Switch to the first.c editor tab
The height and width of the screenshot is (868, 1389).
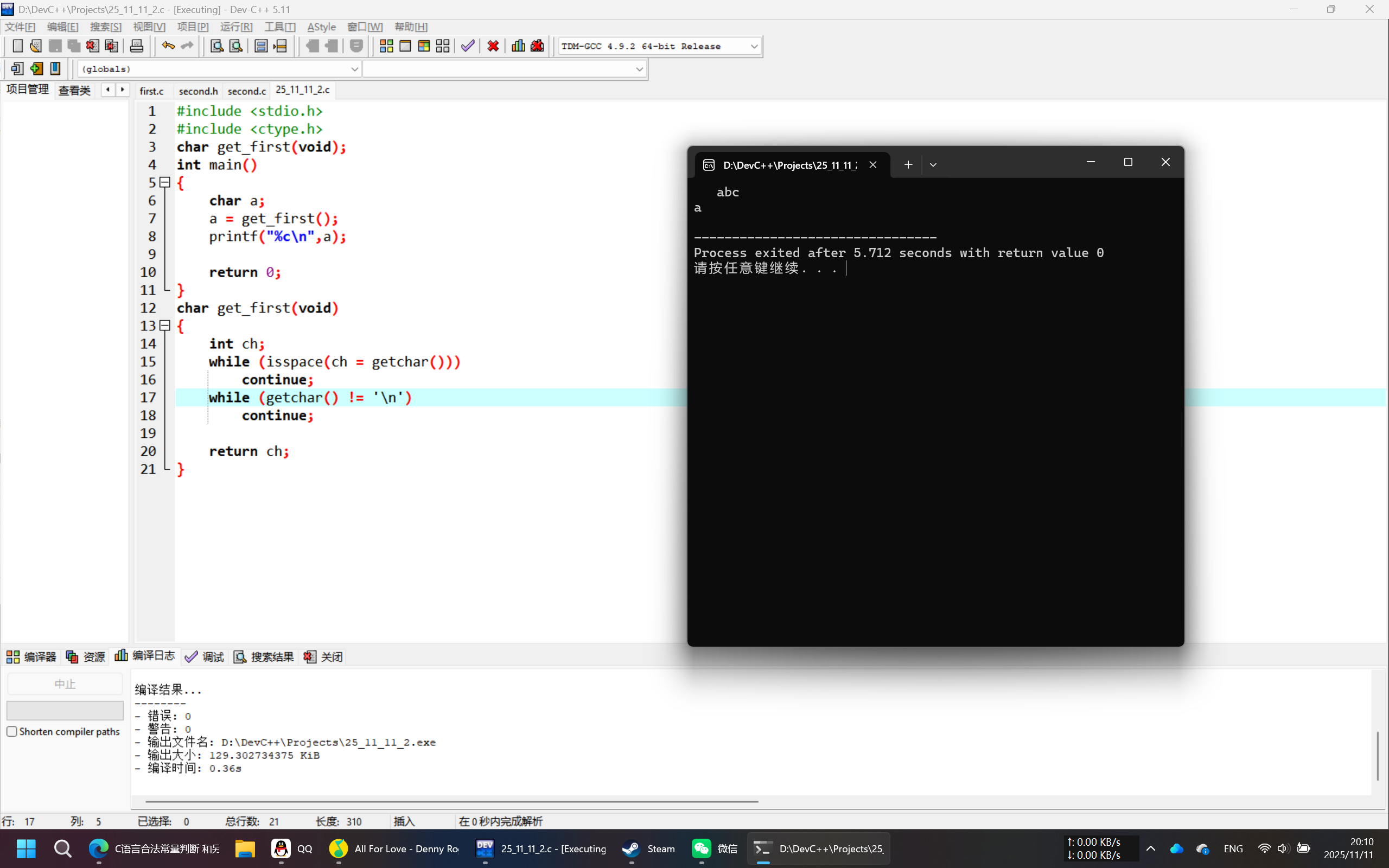pos(151,91)
